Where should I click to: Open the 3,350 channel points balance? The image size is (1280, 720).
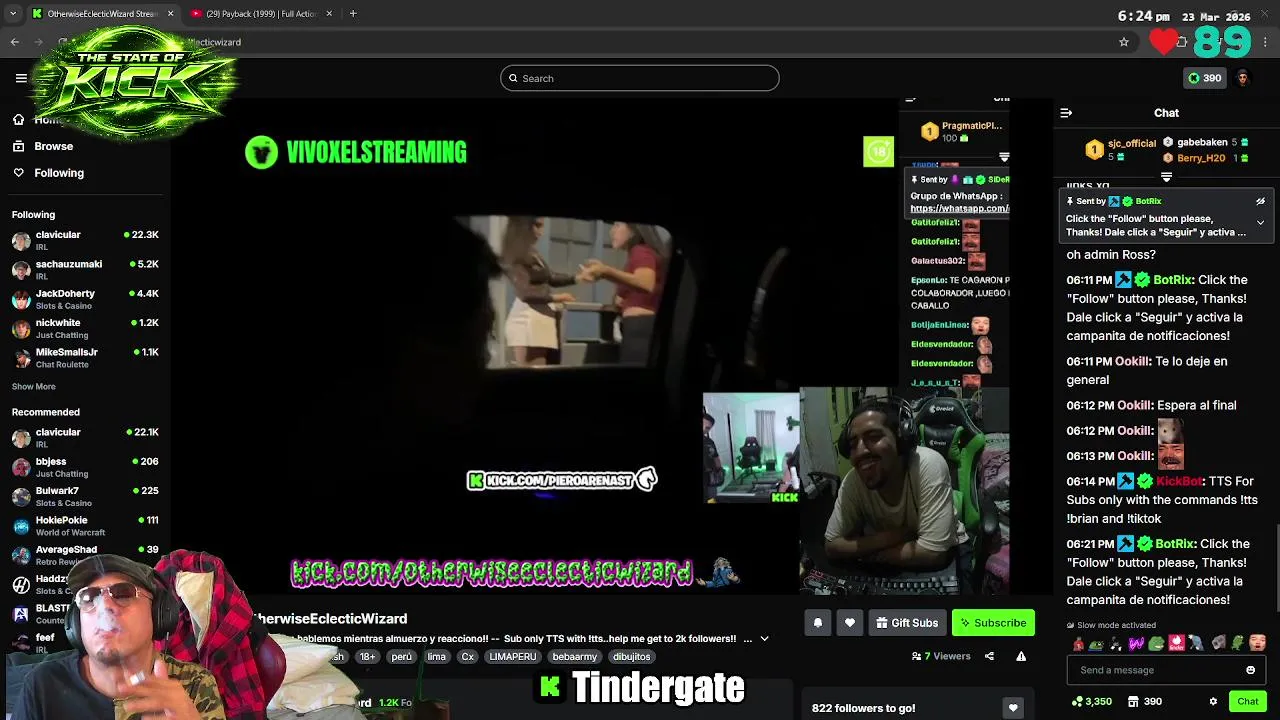[1091, 702]
